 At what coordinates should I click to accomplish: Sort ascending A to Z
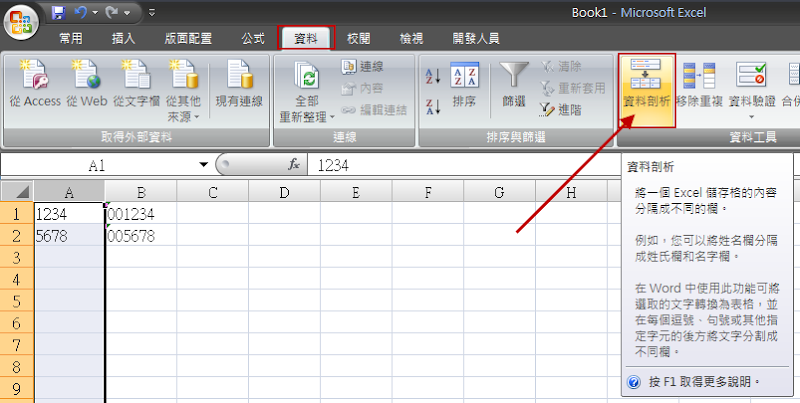[433, 77]
